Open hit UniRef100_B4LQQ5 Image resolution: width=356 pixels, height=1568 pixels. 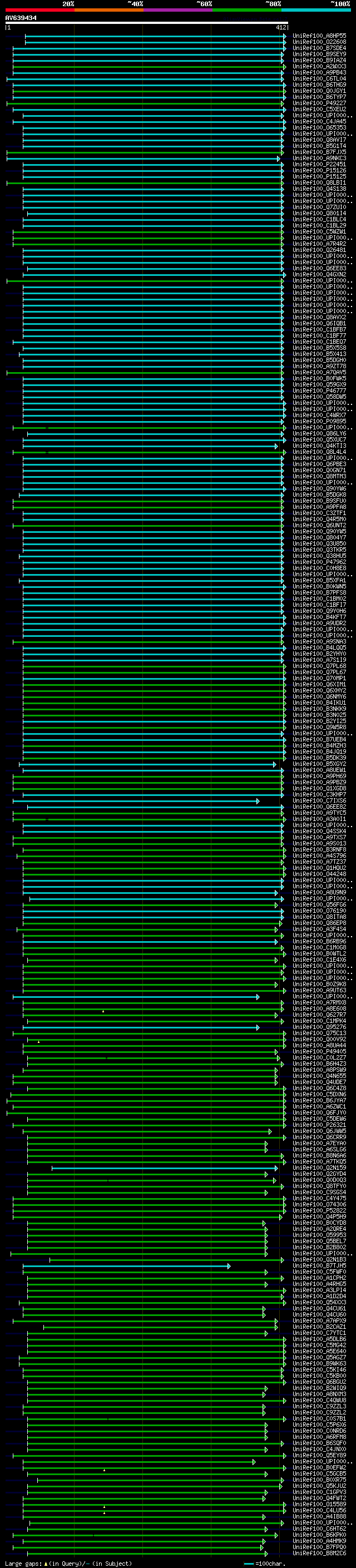point(319,647)
